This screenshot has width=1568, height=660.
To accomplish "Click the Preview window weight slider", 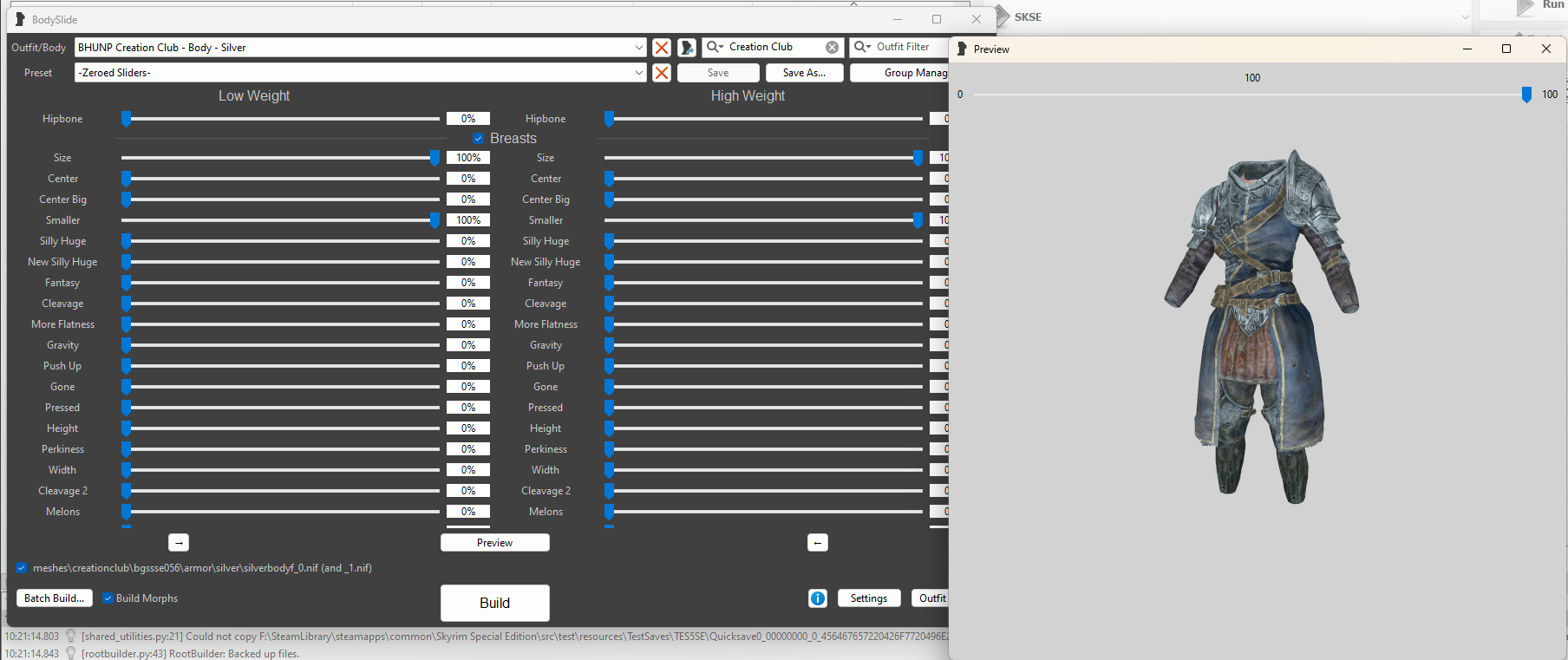I will click(x=1252, y=95).
